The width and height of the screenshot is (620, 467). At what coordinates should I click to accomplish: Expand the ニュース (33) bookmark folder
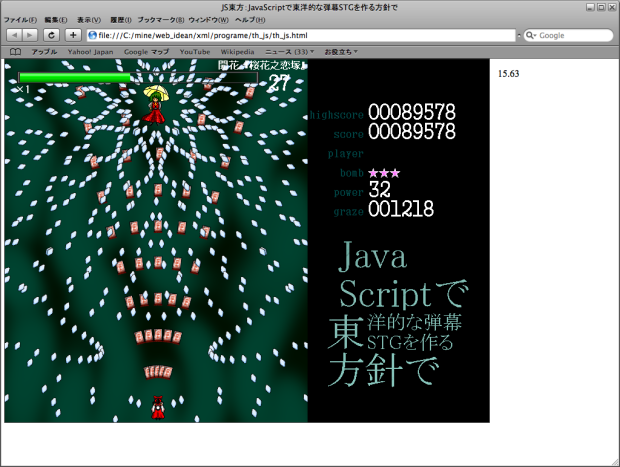(289, 52)
